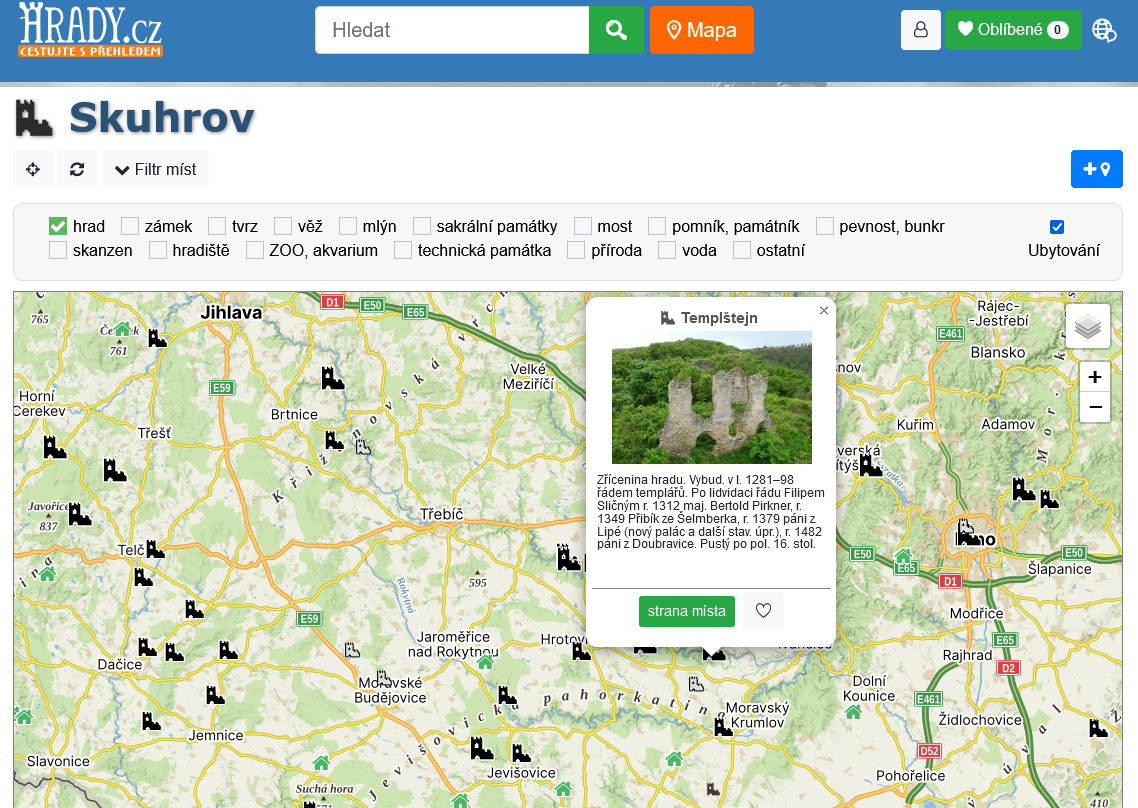This screenshot has width=1138, height=808.
Task: Click outlined ruin marker near Brtnice
Action: [x=363, y=446]
